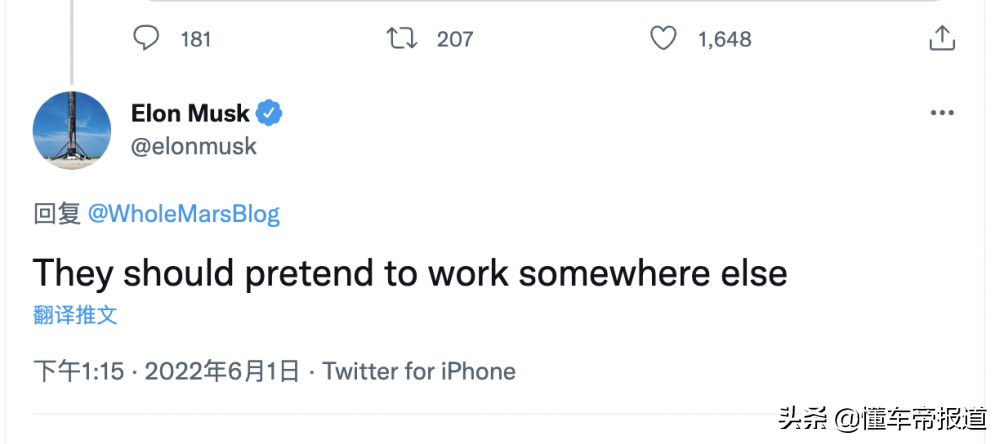Open Elon Musk's rocket profile picture
Image resolution: width=1000 pixels, height=444 pixels.
(x=72, y=130)
